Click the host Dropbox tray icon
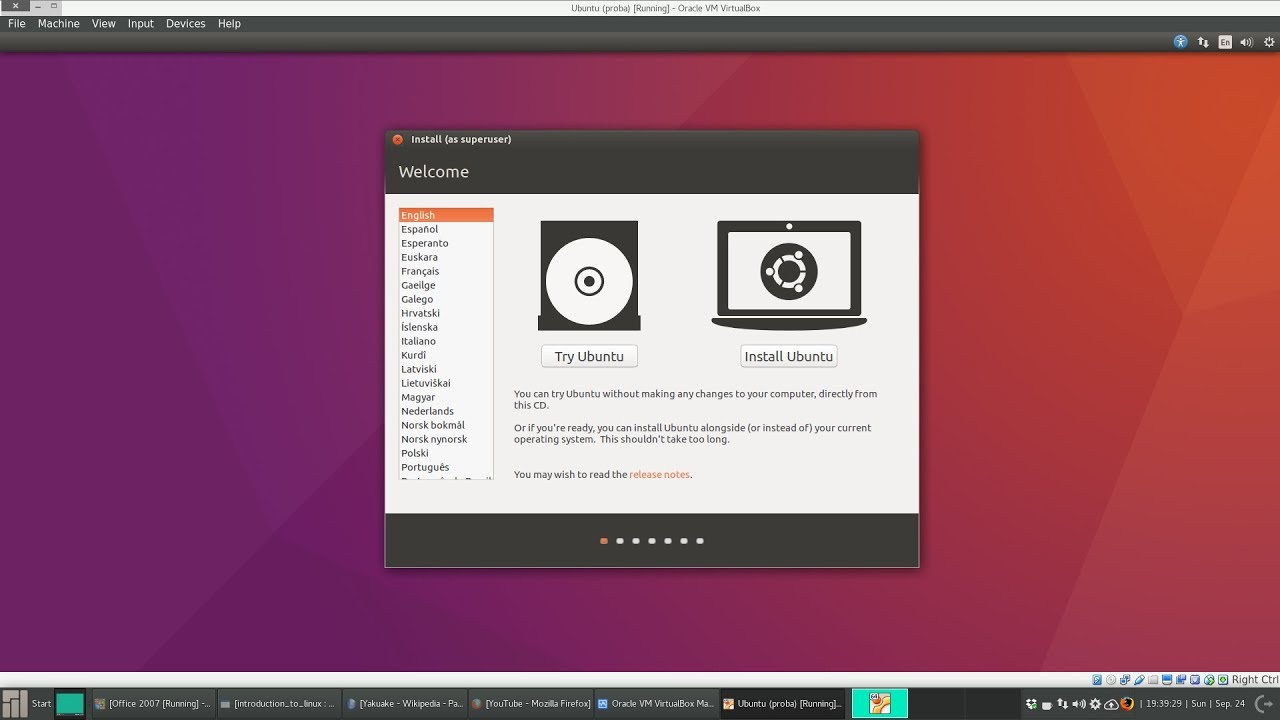The height and width of the screenshot is (720, 1280). (1032, 704)
